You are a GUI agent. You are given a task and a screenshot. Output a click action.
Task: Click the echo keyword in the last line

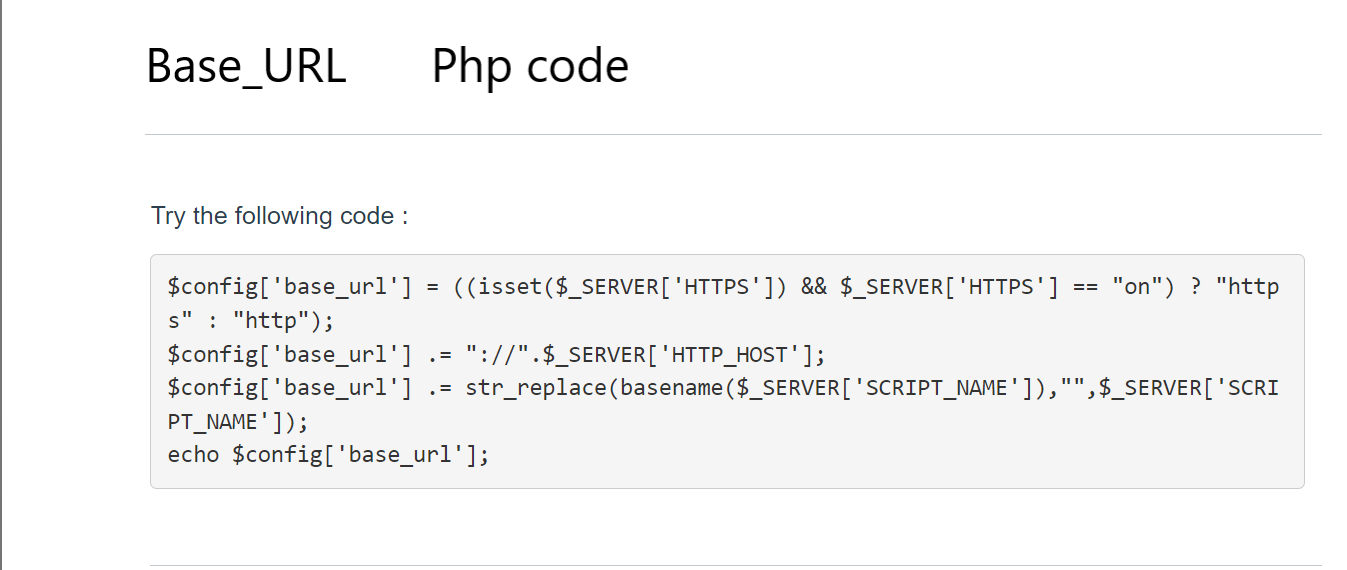click(194, 454)
